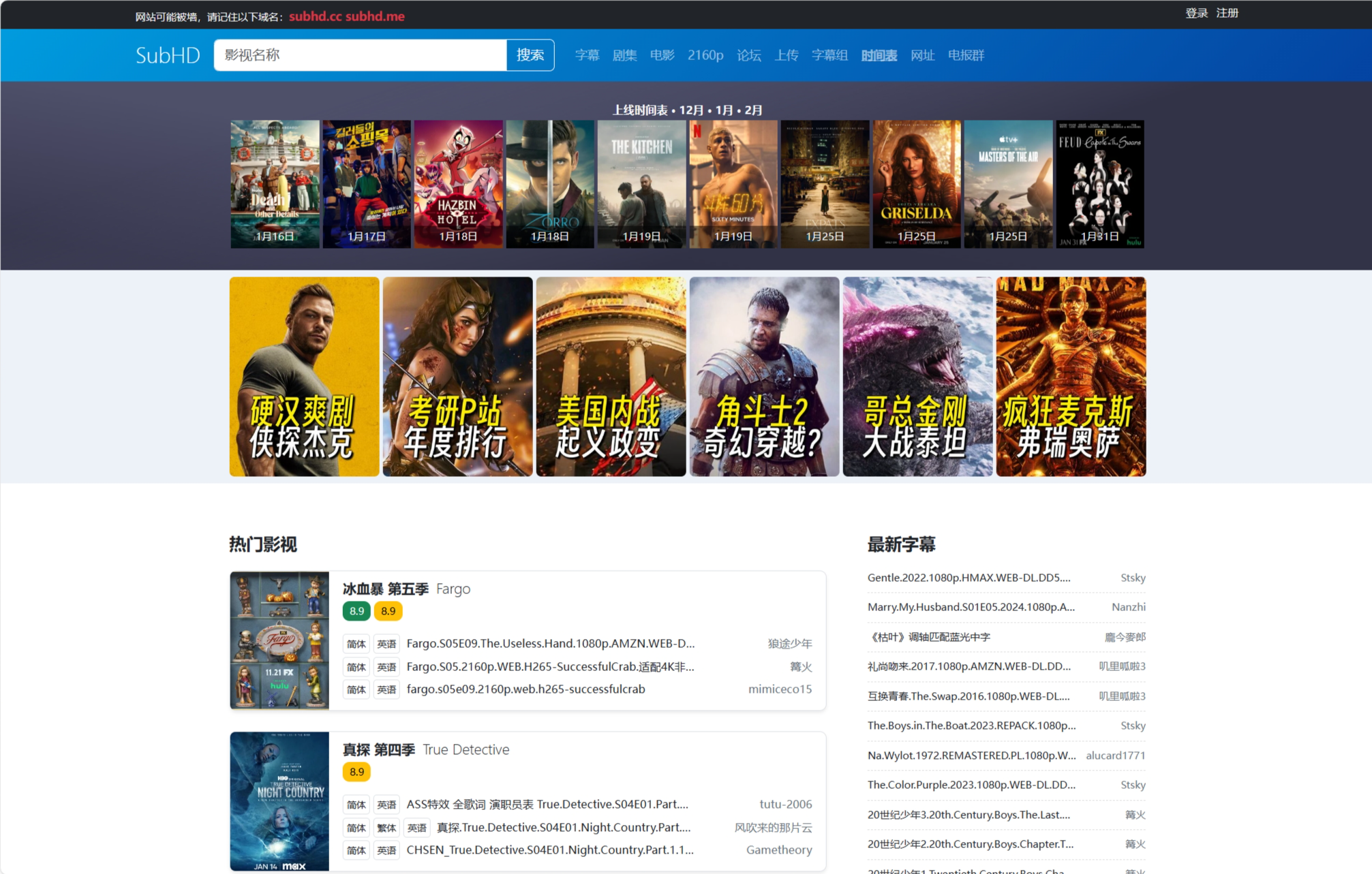Open the 角斗士2 奇幻穿越 banner
This screenshot has width=1372, height=874.
[x=765, y=376]
